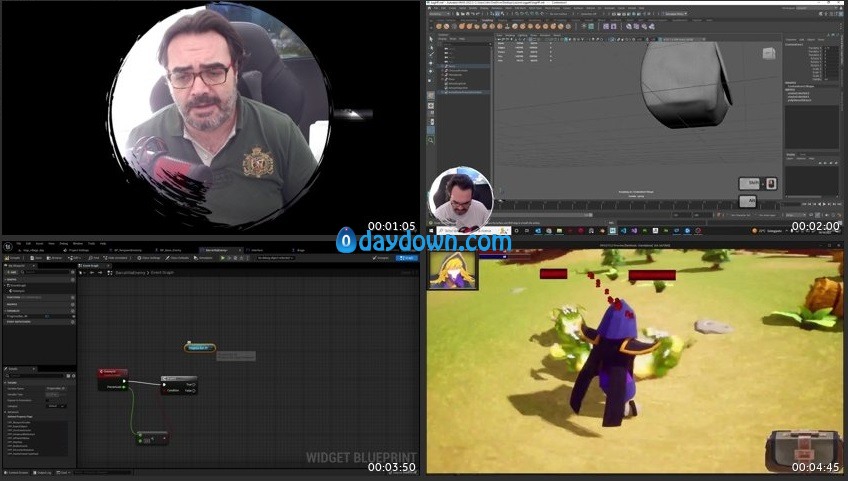
Task: Open the Unreal Engine logo menu
Action: coord(8,247)
